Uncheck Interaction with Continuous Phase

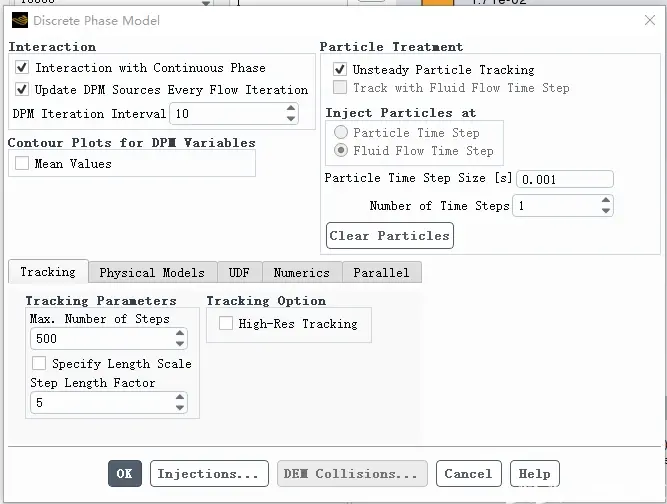pos(22,67)
